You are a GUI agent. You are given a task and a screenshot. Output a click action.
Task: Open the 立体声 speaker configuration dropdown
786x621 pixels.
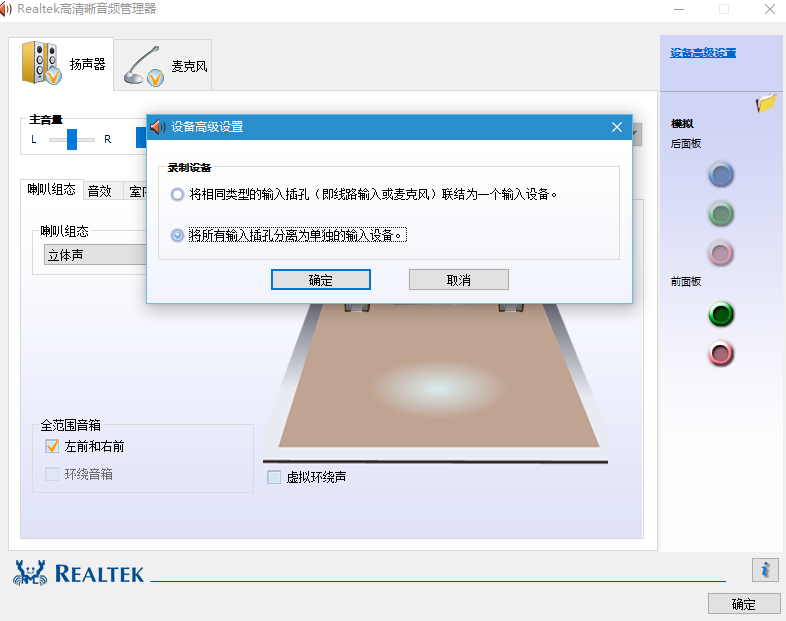[x=95, y=255]
